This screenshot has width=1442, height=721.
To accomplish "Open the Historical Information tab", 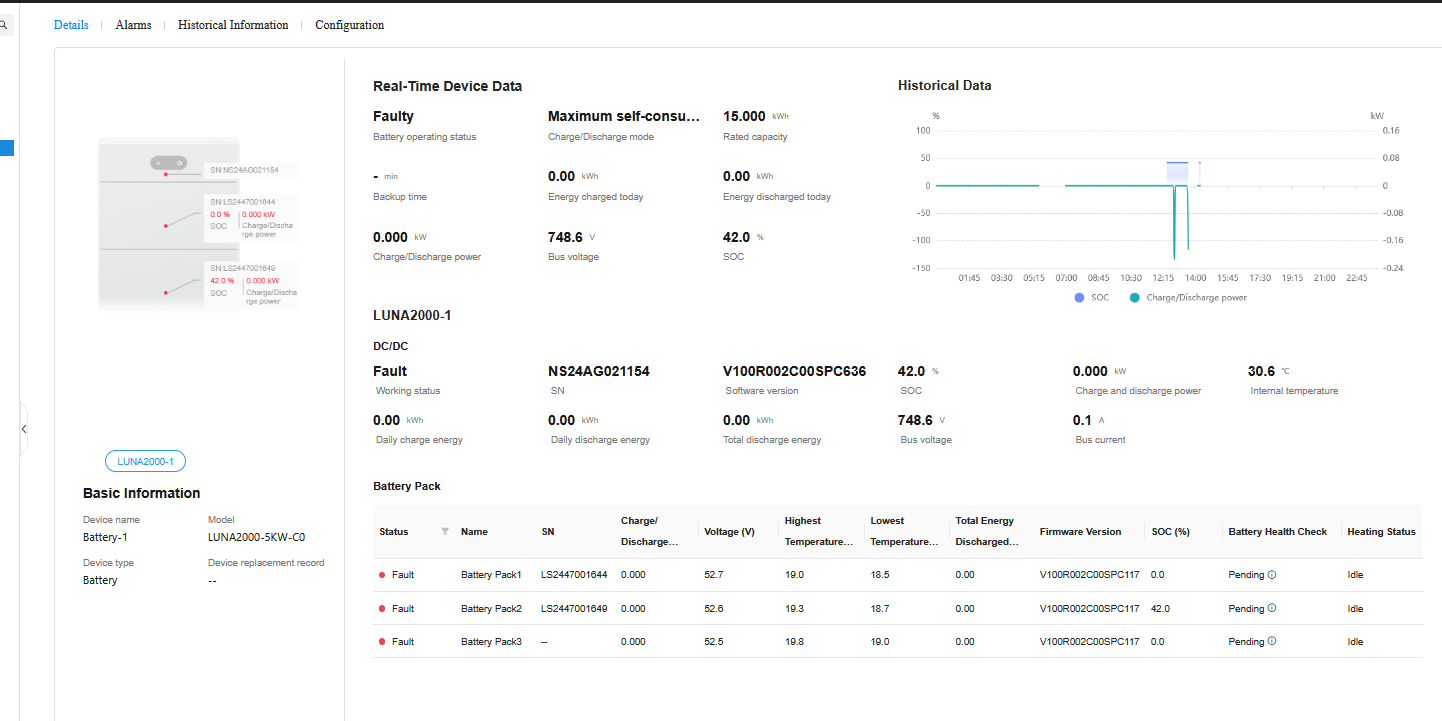I will (233, 25).
